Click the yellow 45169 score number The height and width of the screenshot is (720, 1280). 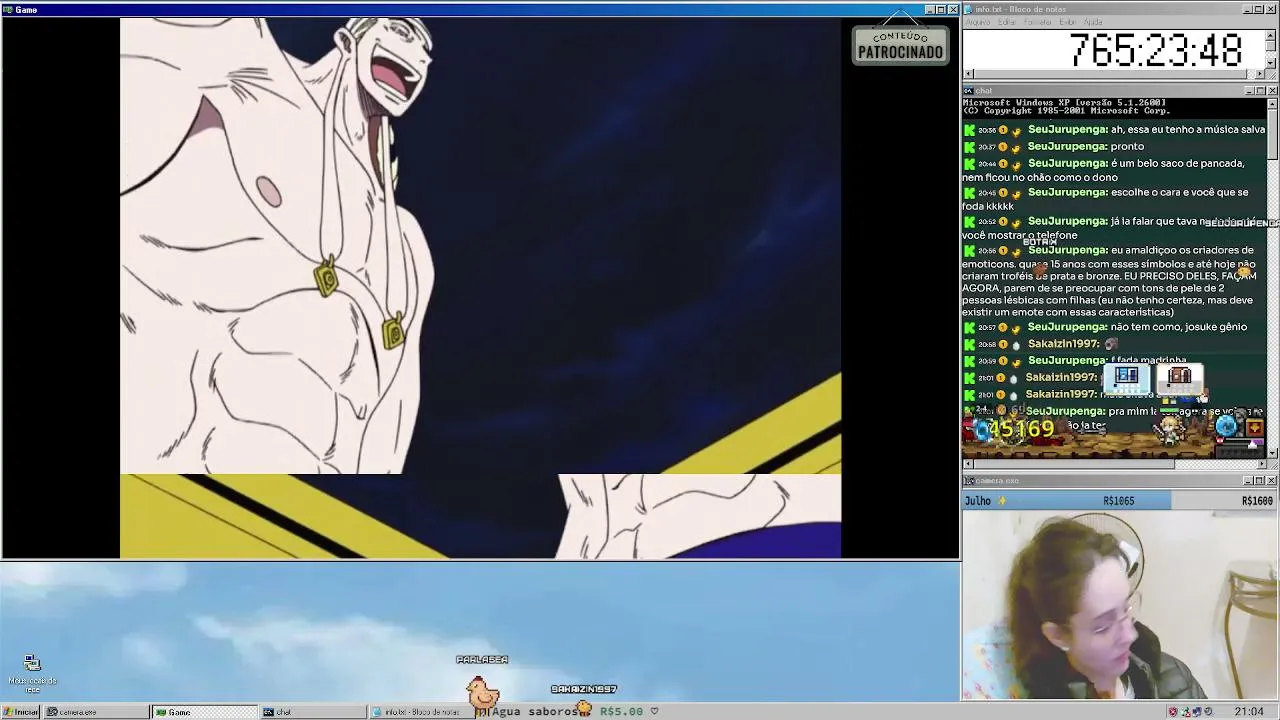pyautogui.click(x=1021, y=429)
